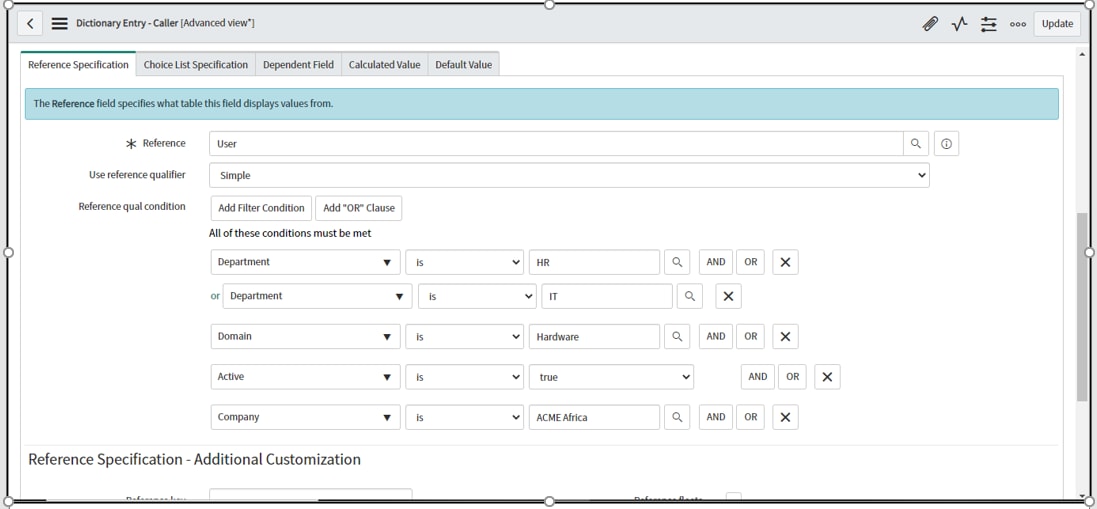The image size is (1097, 509).
Task: Open the activity stream icon
Action: tap(960, 24)
